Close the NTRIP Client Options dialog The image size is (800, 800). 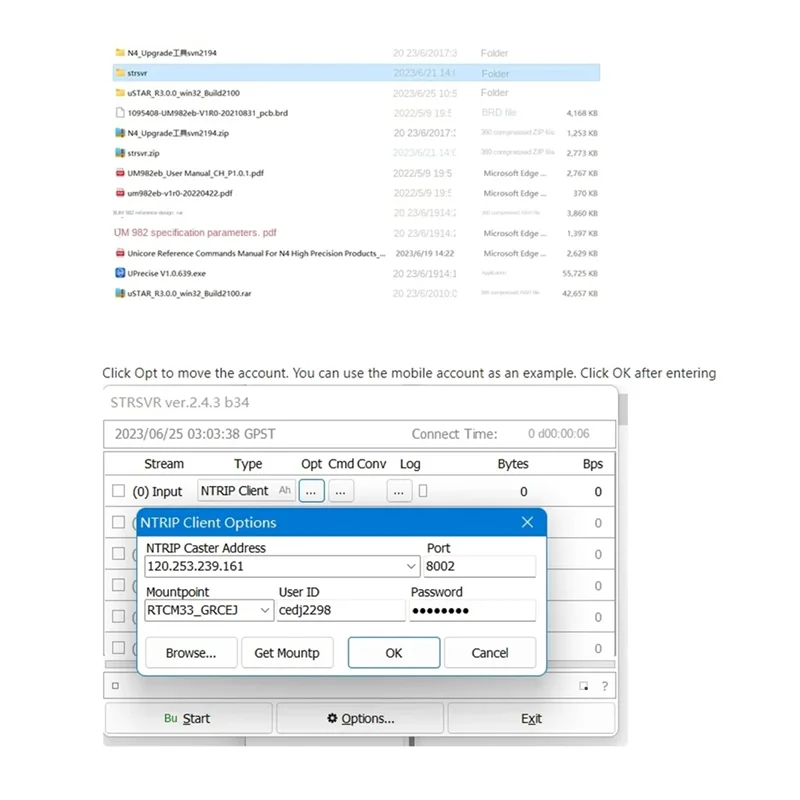[x=528, y=522]
